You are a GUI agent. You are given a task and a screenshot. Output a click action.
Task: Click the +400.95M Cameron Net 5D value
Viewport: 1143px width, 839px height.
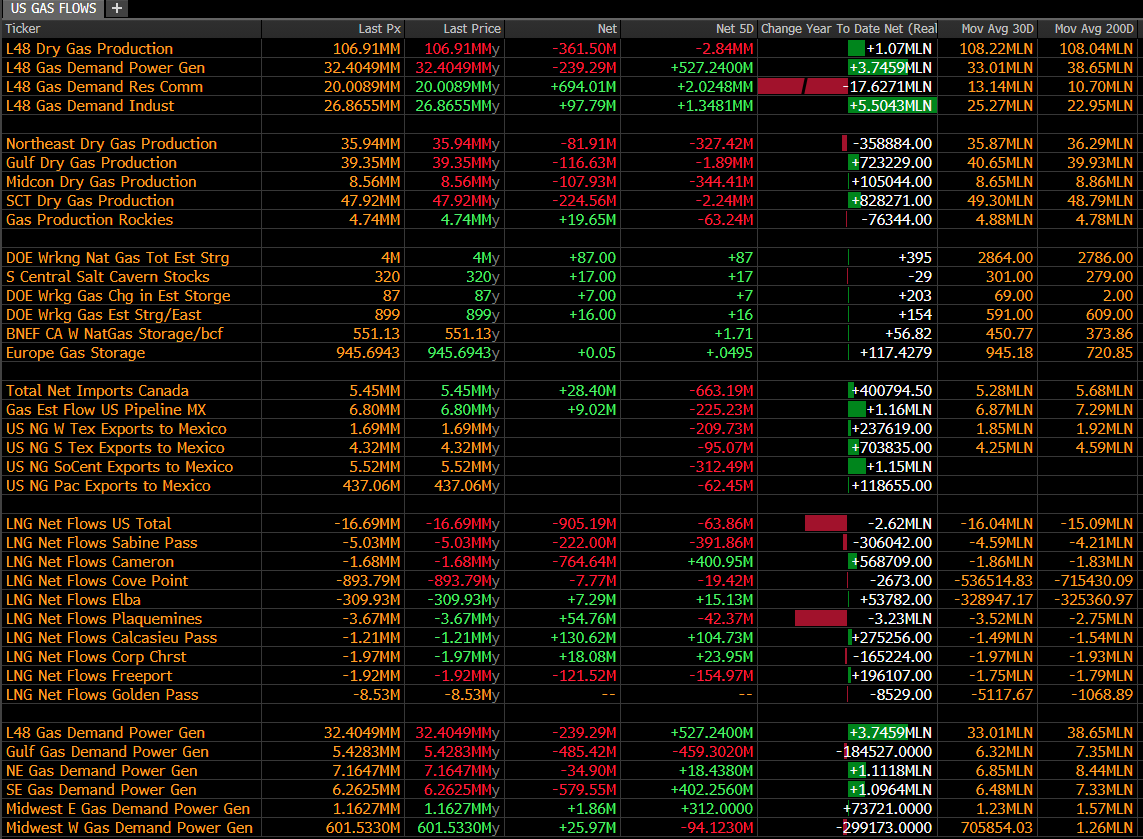point(720,561)
